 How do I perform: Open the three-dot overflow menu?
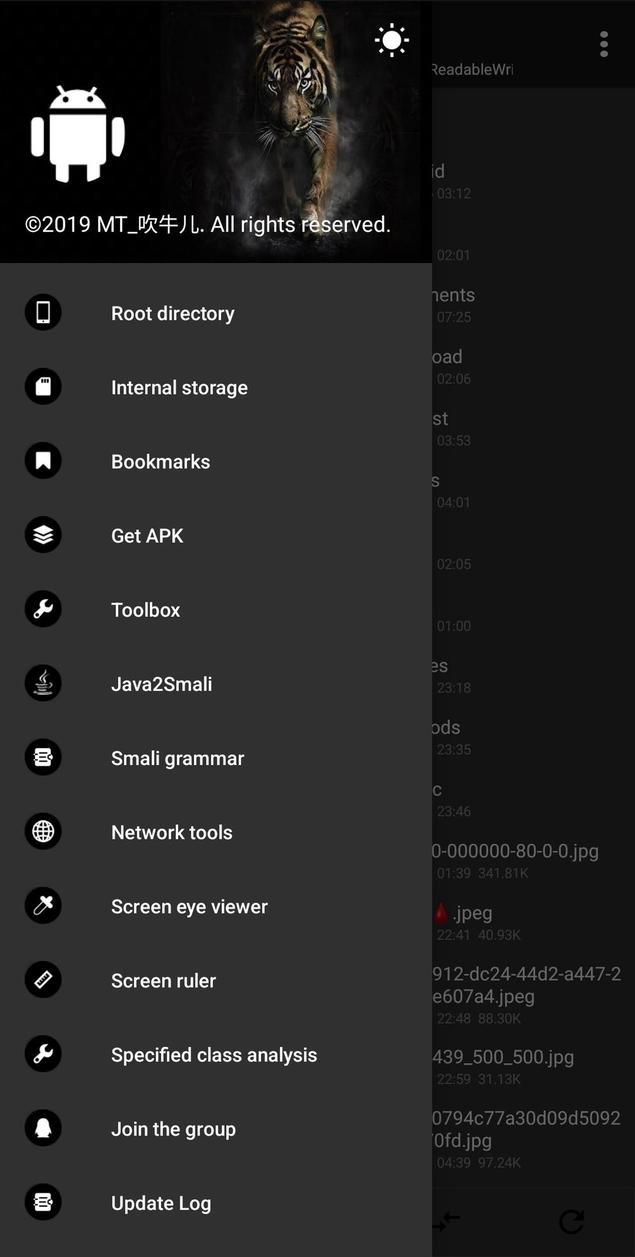tap(604, 44)
